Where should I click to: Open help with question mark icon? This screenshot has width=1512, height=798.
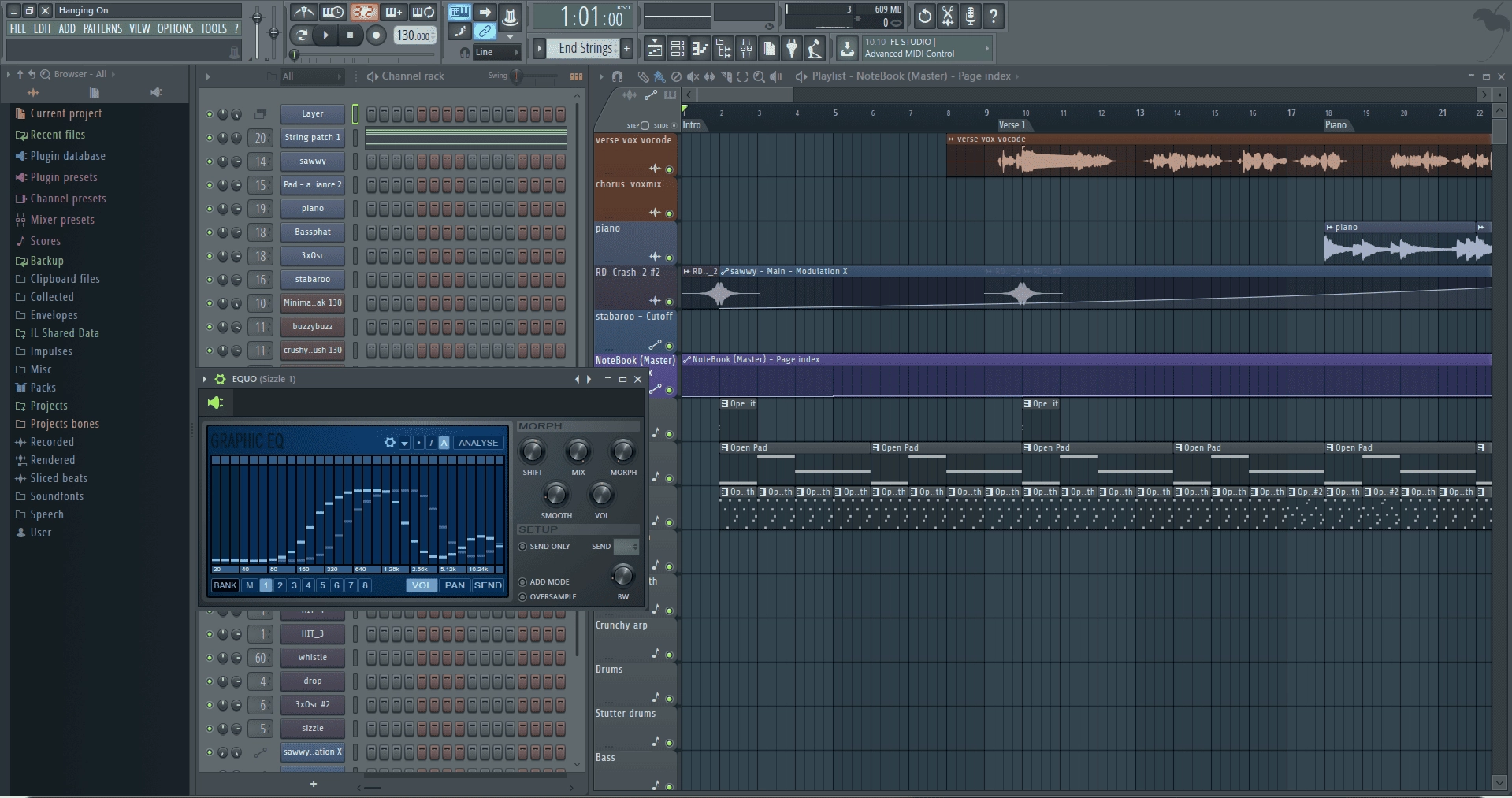[994, 16]
